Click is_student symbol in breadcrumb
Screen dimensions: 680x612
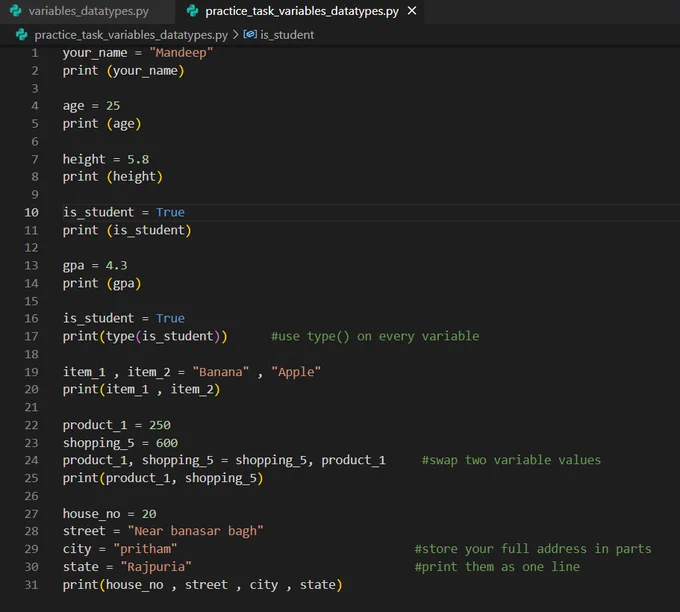pos(287,35)
